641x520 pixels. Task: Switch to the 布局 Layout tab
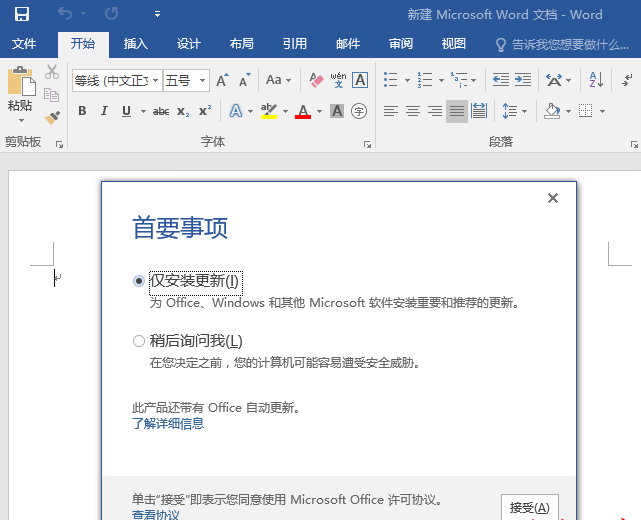242,44
